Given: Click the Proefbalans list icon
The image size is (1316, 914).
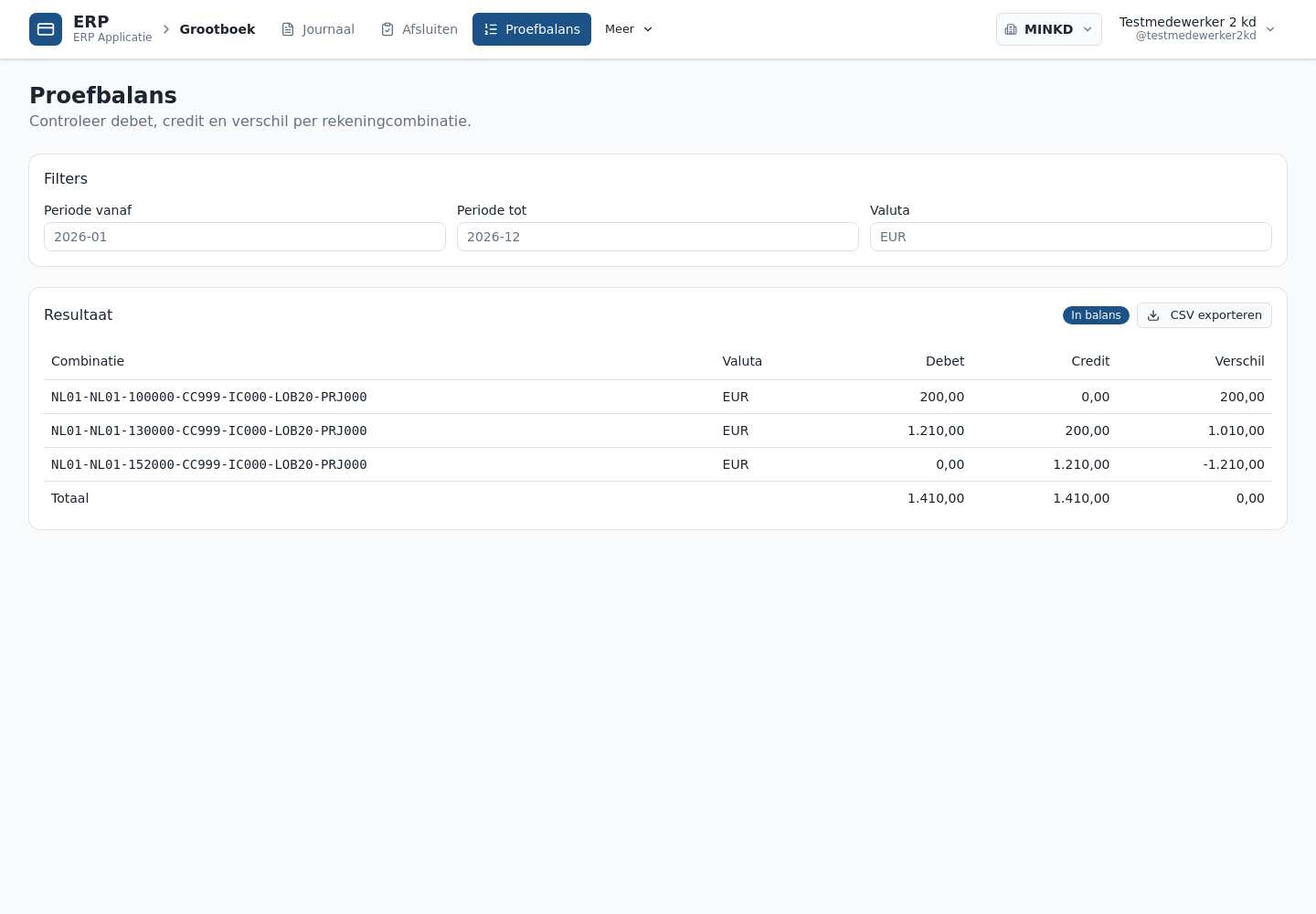Looking at the screenshot, I should pos(491,29).
